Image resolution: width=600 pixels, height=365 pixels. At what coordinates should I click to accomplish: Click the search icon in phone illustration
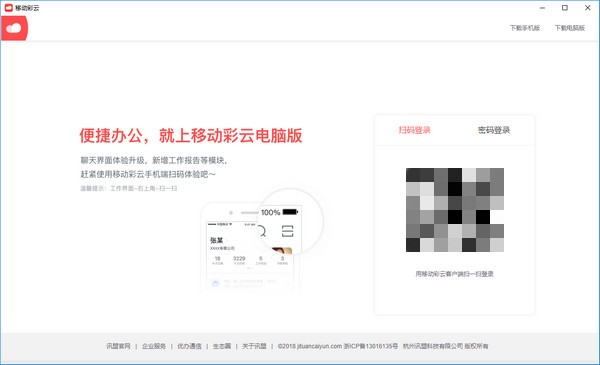pos(262,231)
